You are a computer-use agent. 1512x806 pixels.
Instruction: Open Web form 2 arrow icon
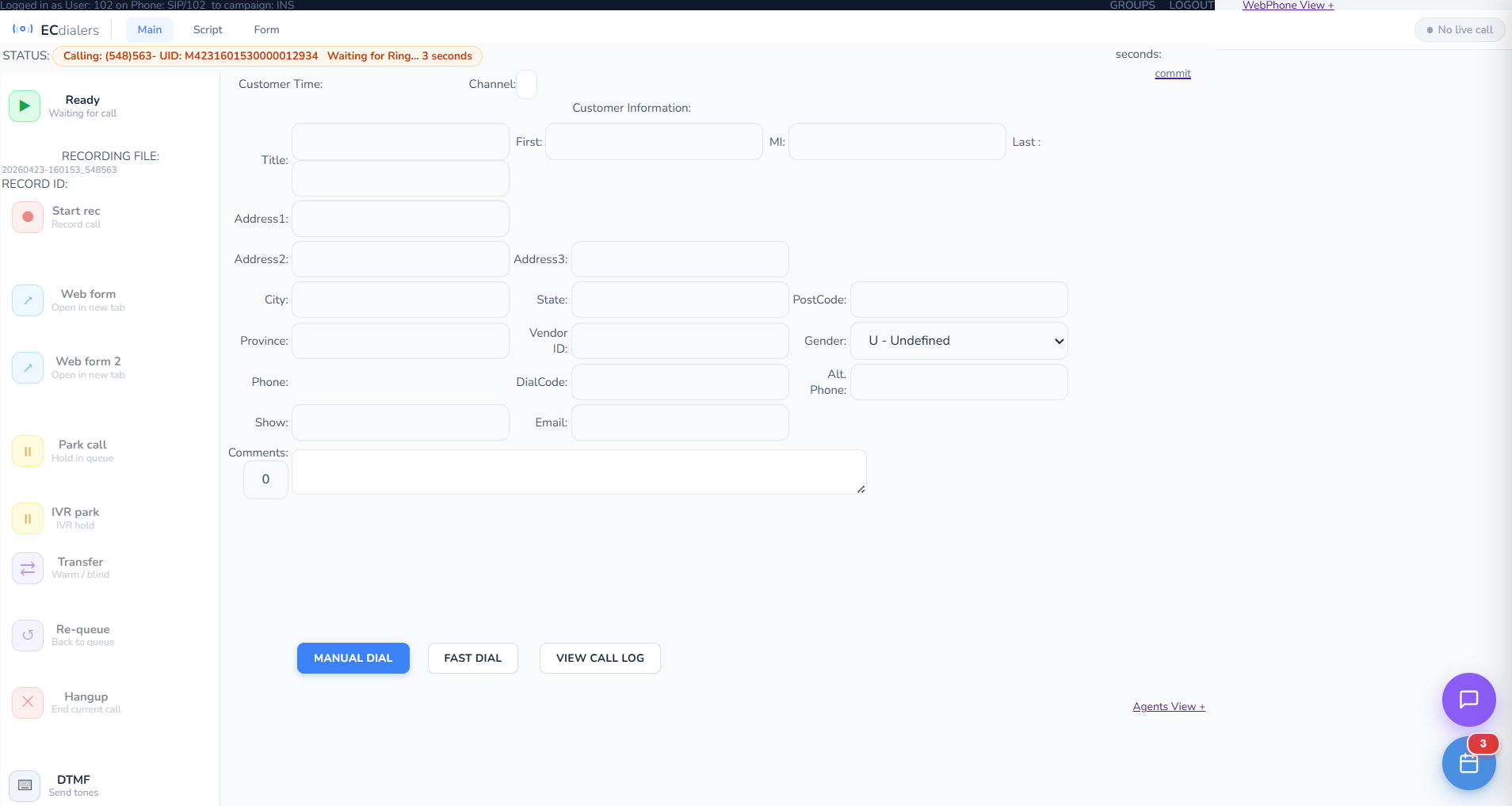28,368
